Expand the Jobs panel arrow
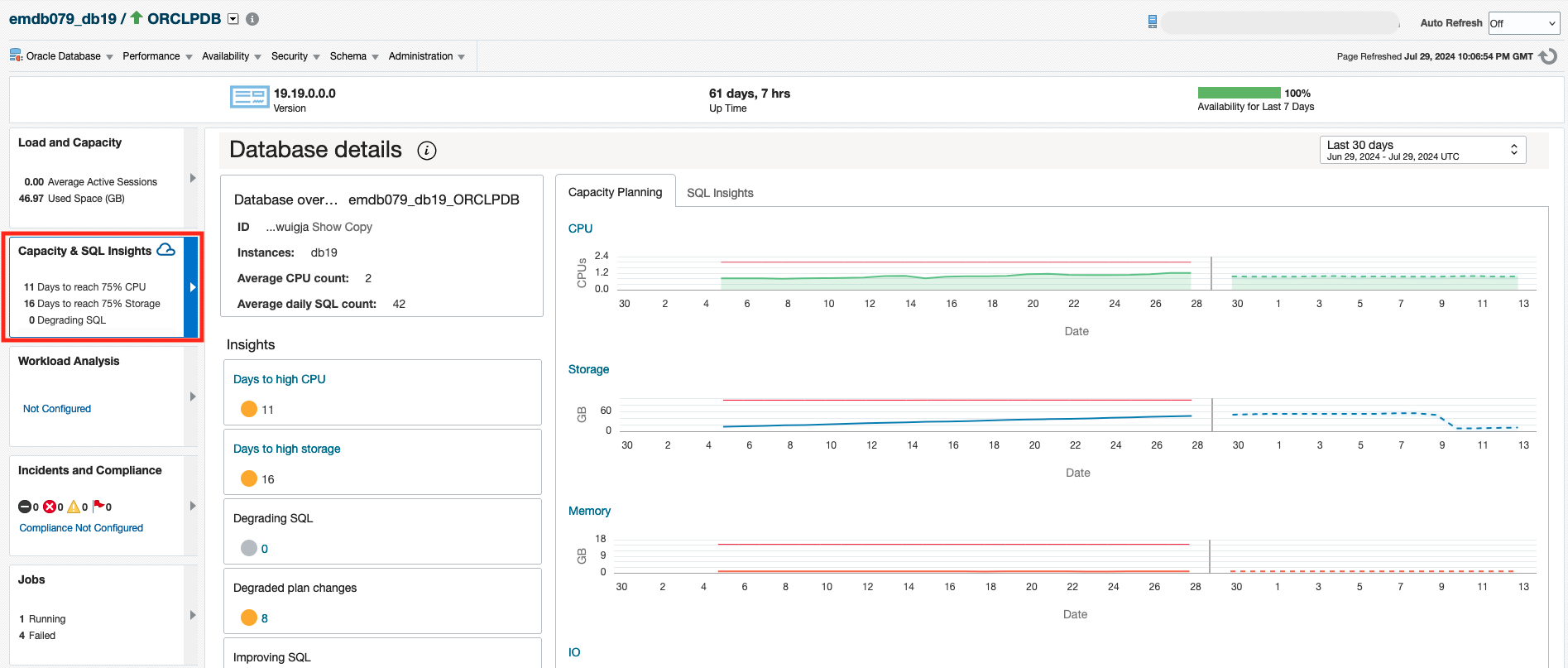1568x668 pixels. pos(193,615)
